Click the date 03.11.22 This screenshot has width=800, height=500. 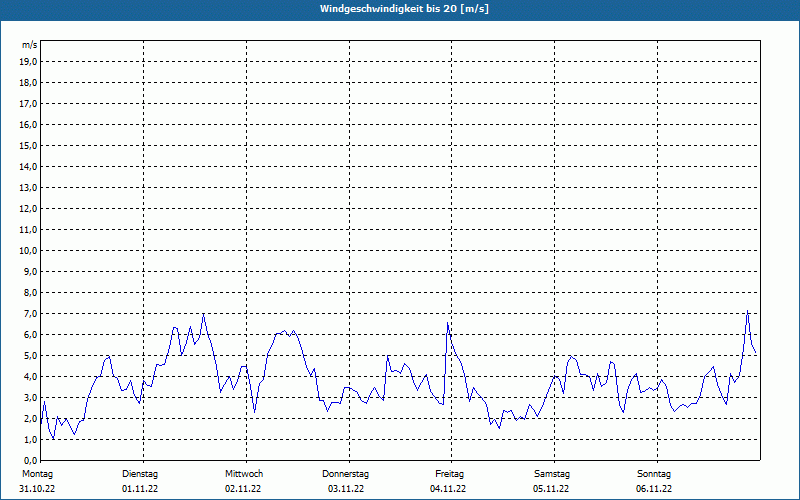(x=346, y=489)
